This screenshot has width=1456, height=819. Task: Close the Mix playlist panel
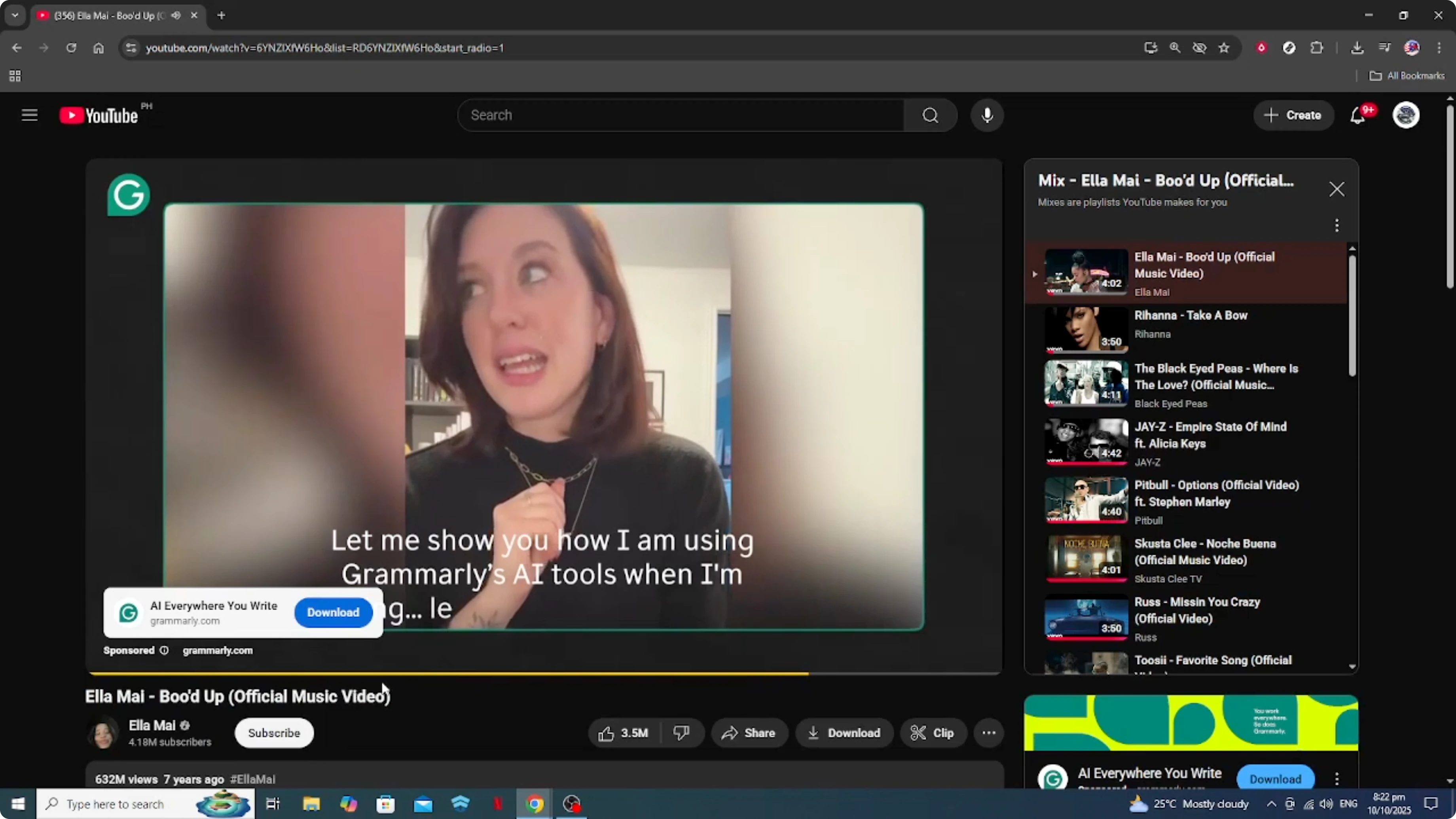(1337, 189)
